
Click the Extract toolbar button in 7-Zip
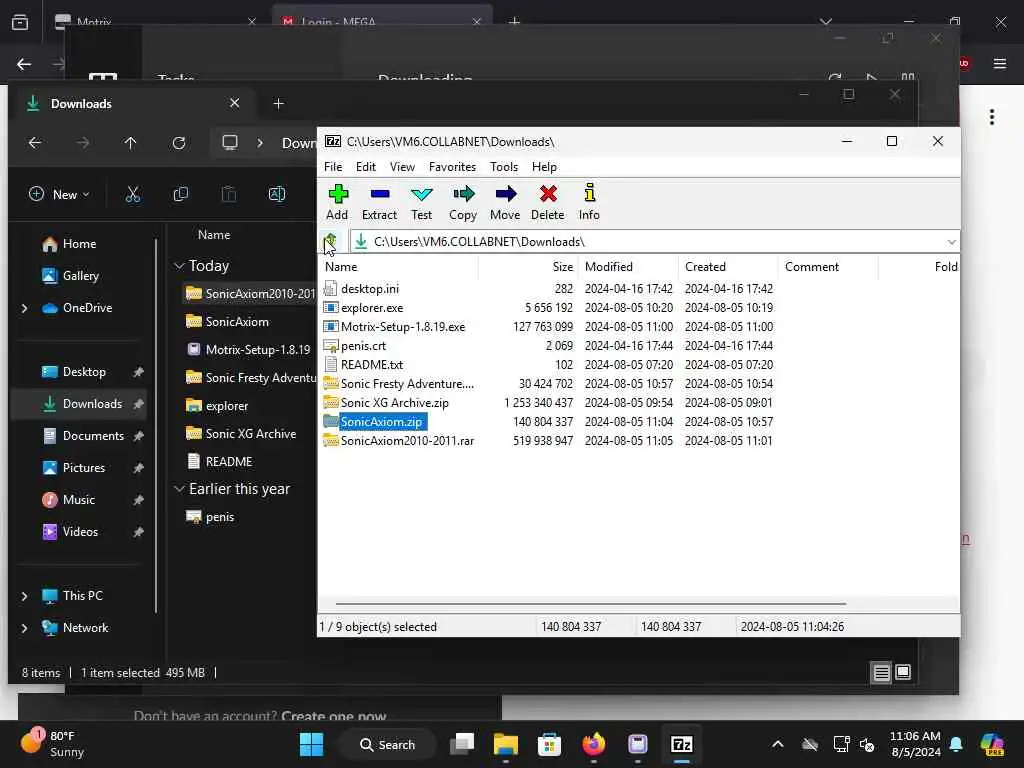pos(379,202)
